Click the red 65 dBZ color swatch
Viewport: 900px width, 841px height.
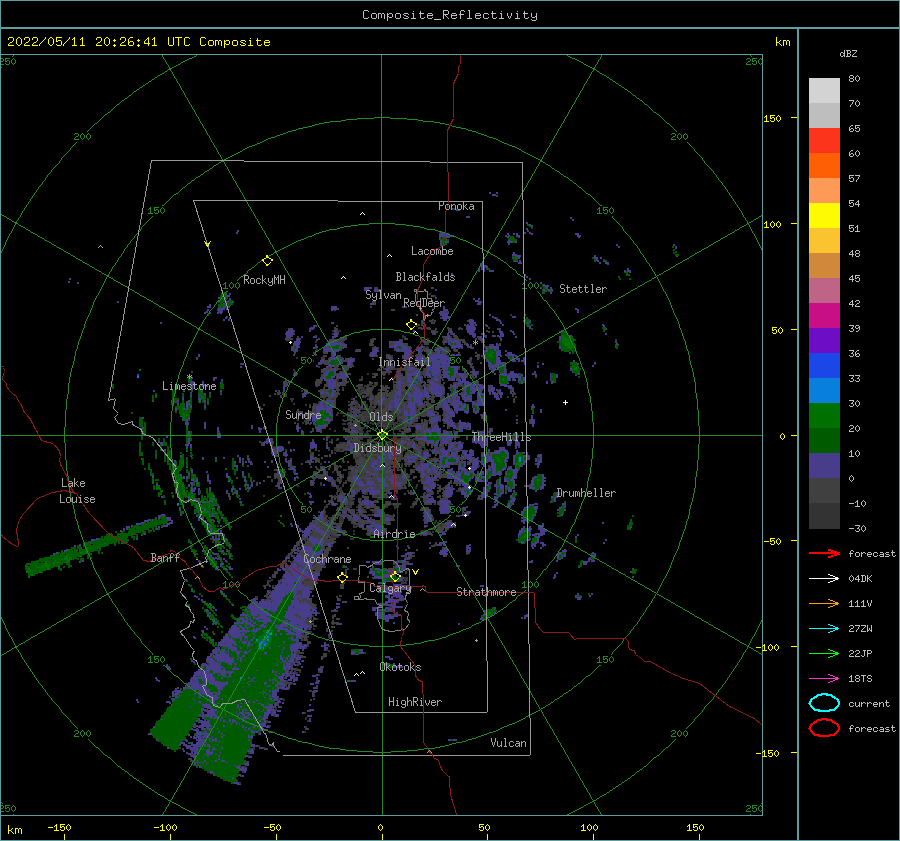pyautogui.click(x=824, y=141)
